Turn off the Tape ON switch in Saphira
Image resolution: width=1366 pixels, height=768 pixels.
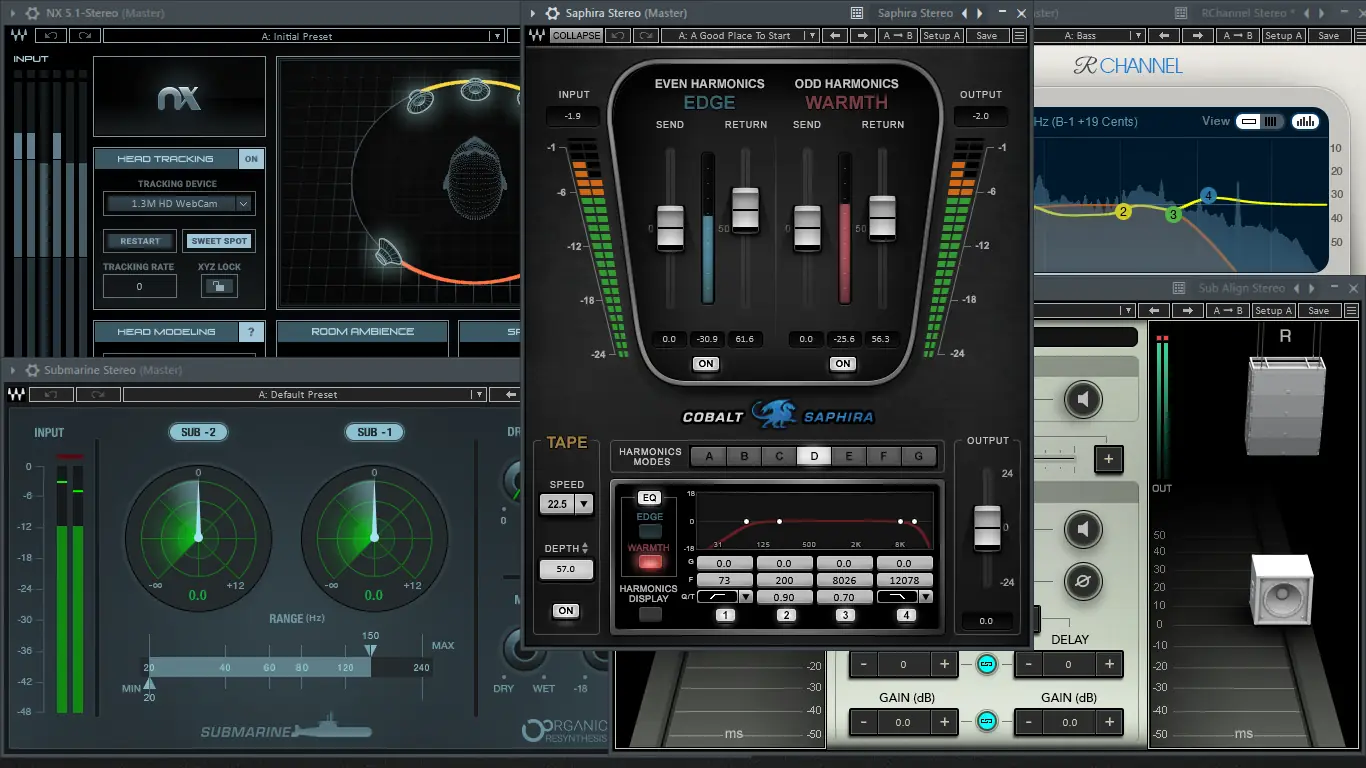click(566, 610)
